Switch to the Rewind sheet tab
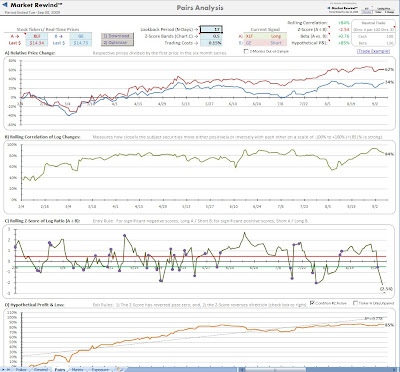Image resolution: width=400 pixels, height=372 pixels. (x=41, y=369)
